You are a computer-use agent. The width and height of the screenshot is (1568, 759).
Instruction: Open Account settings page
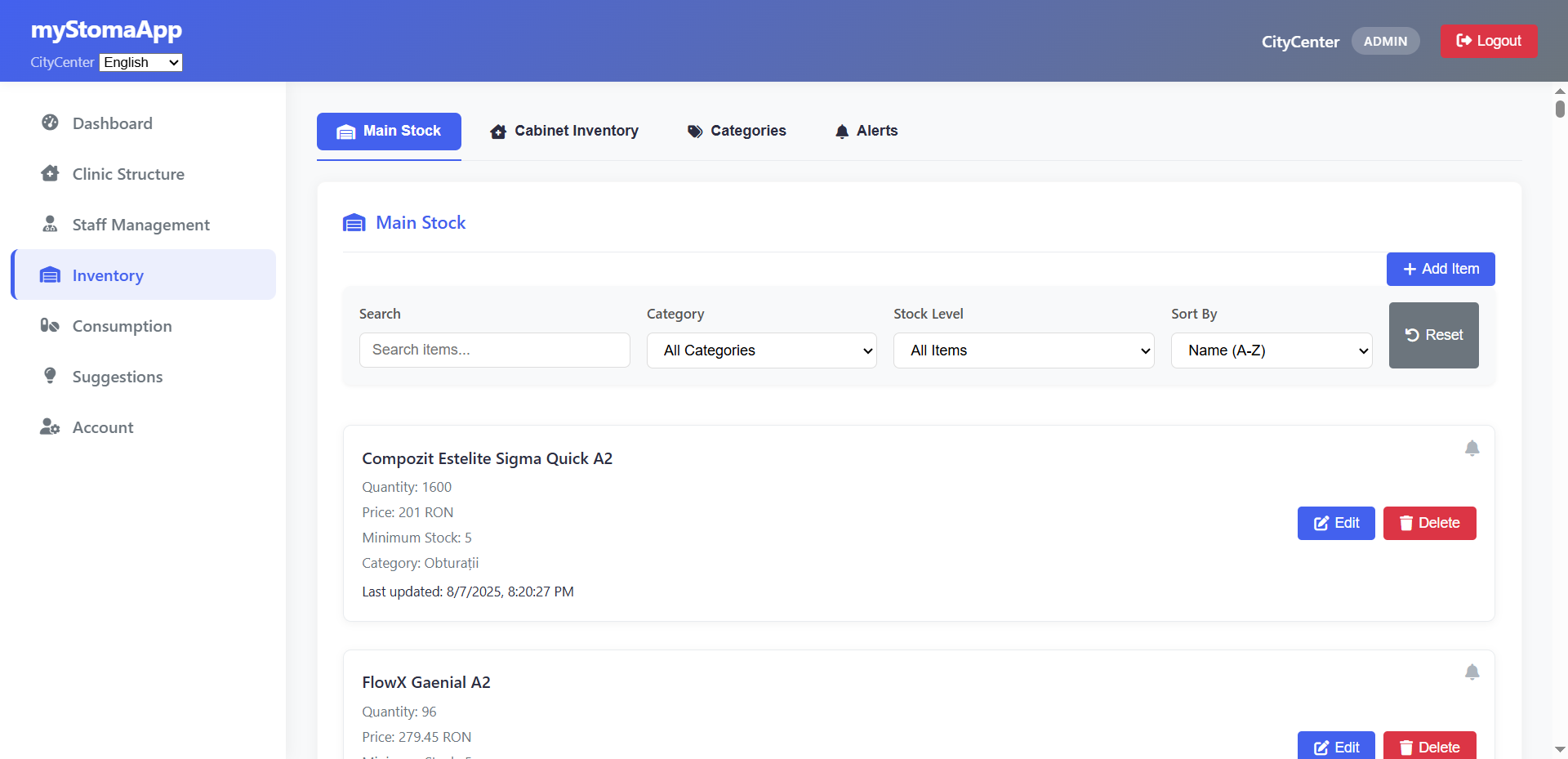click(x=144, y=427)
